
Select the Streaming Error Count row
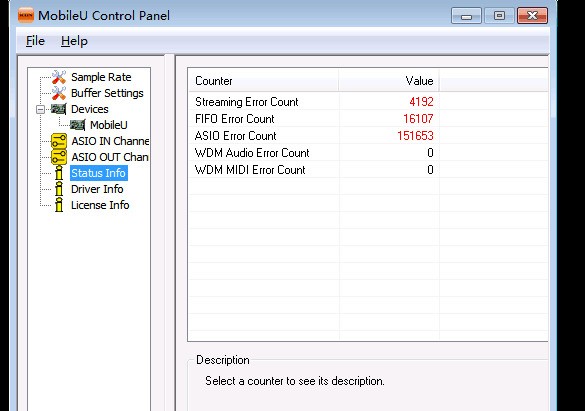[313, 102]
